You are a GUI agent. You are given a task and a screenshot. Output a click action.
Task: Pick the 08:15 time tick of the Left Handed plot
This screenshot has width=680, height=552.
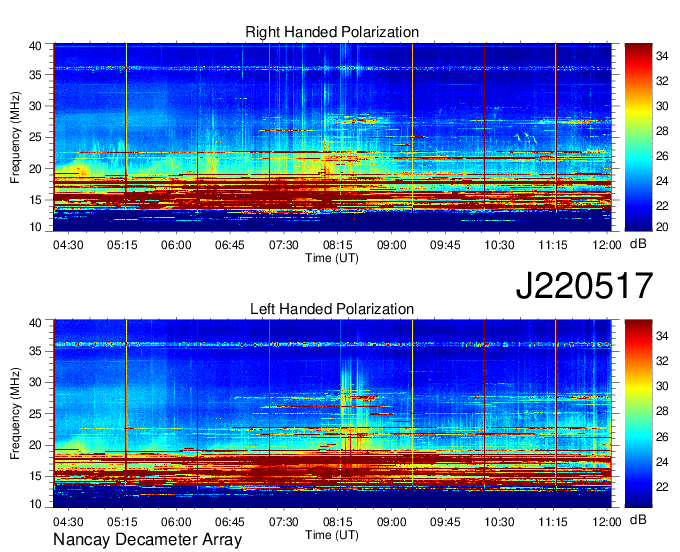[x=337, y=522]
